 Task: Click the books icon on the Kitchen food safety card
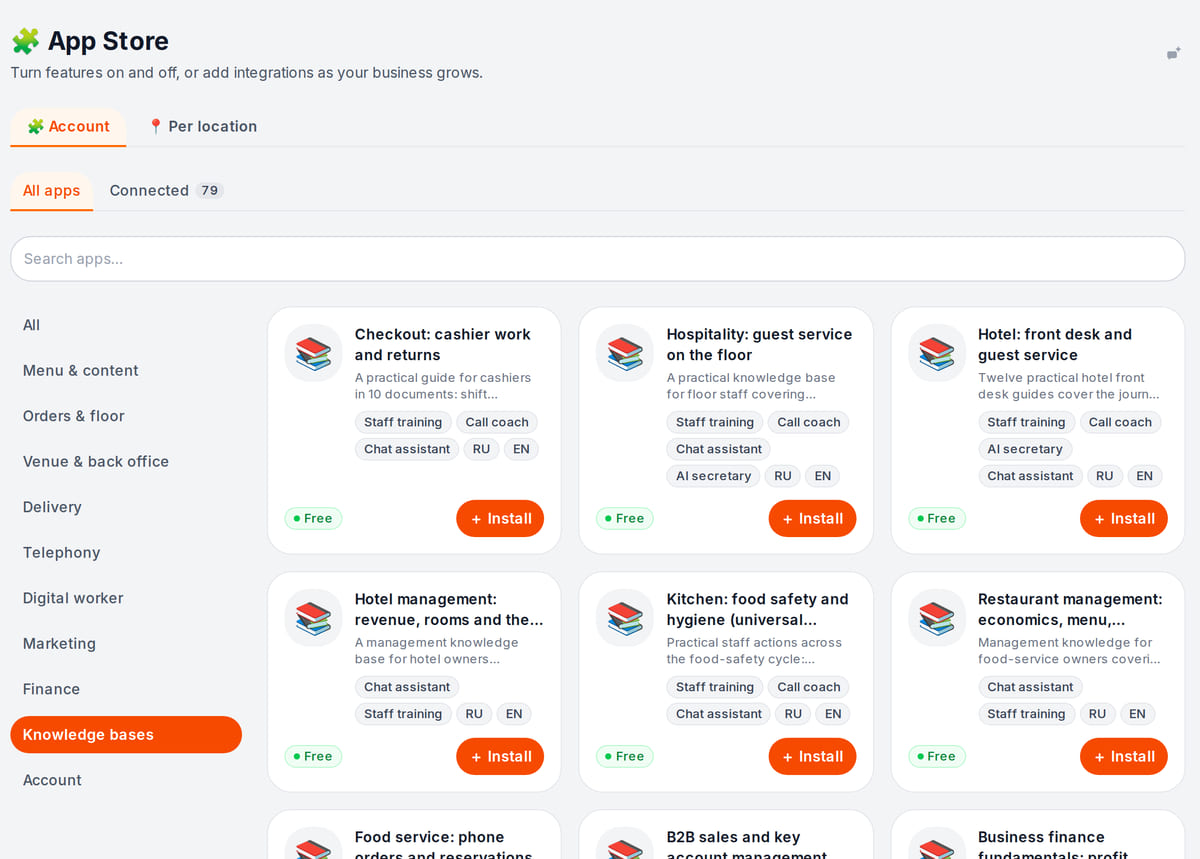click(625, 618)
